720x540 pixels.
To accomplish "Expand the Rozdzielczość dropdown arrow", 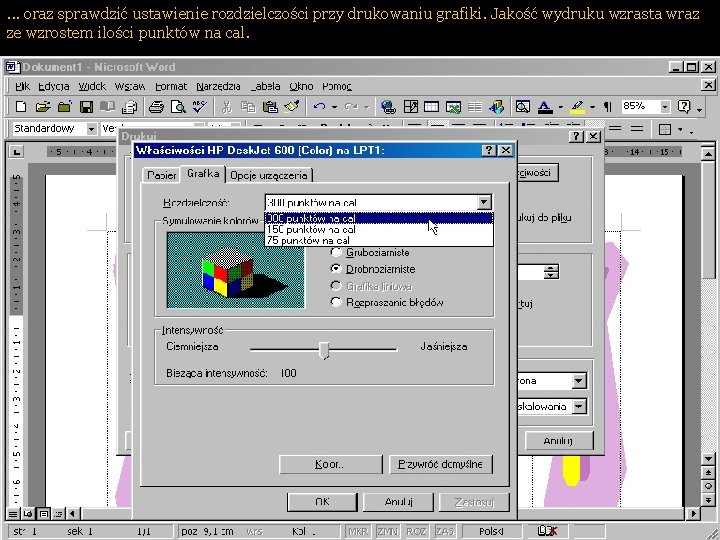I will [x=484, y=202].
